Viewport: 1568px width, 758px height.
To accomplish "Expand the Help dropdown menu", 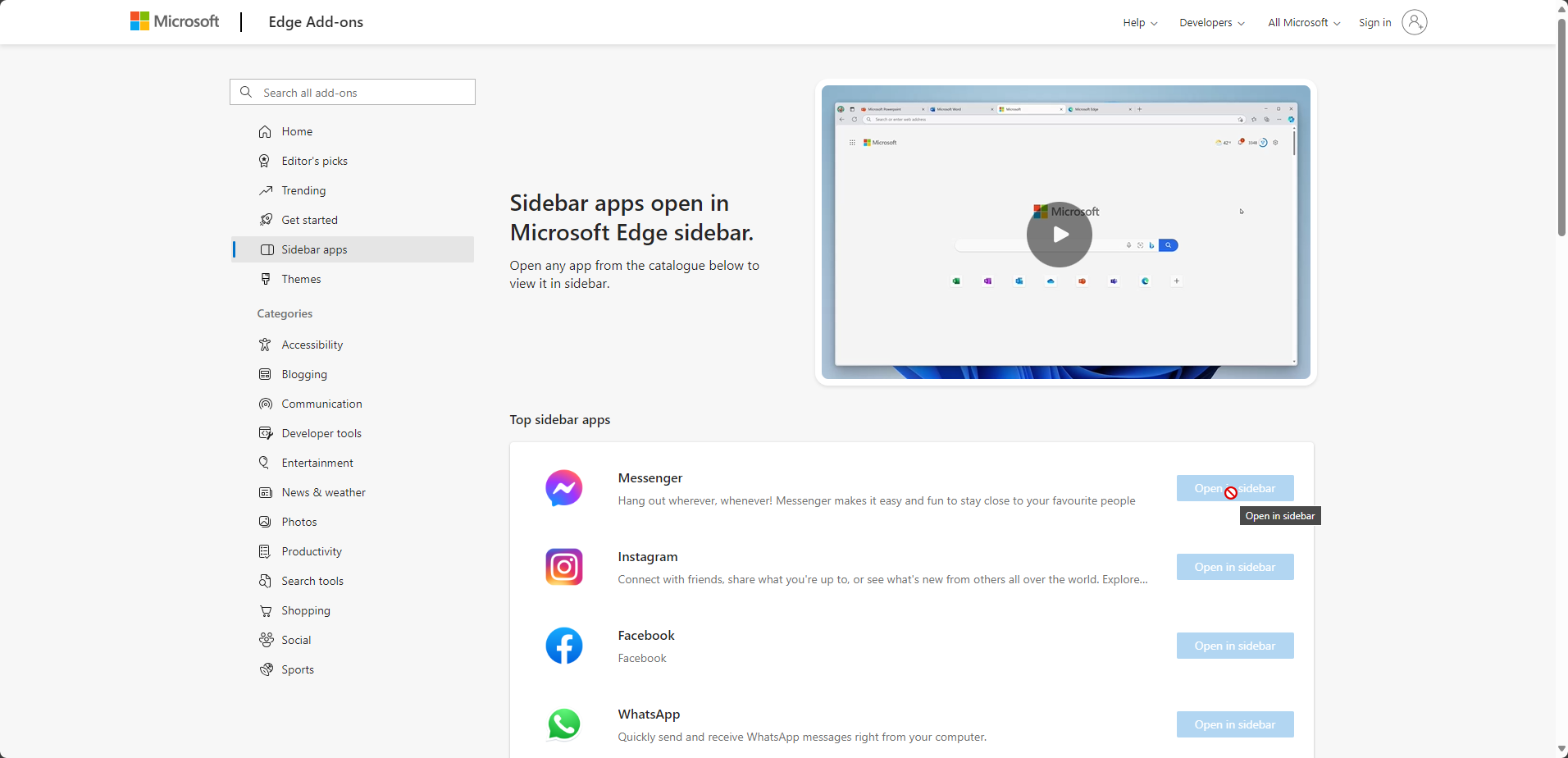I will [1140, 22].
